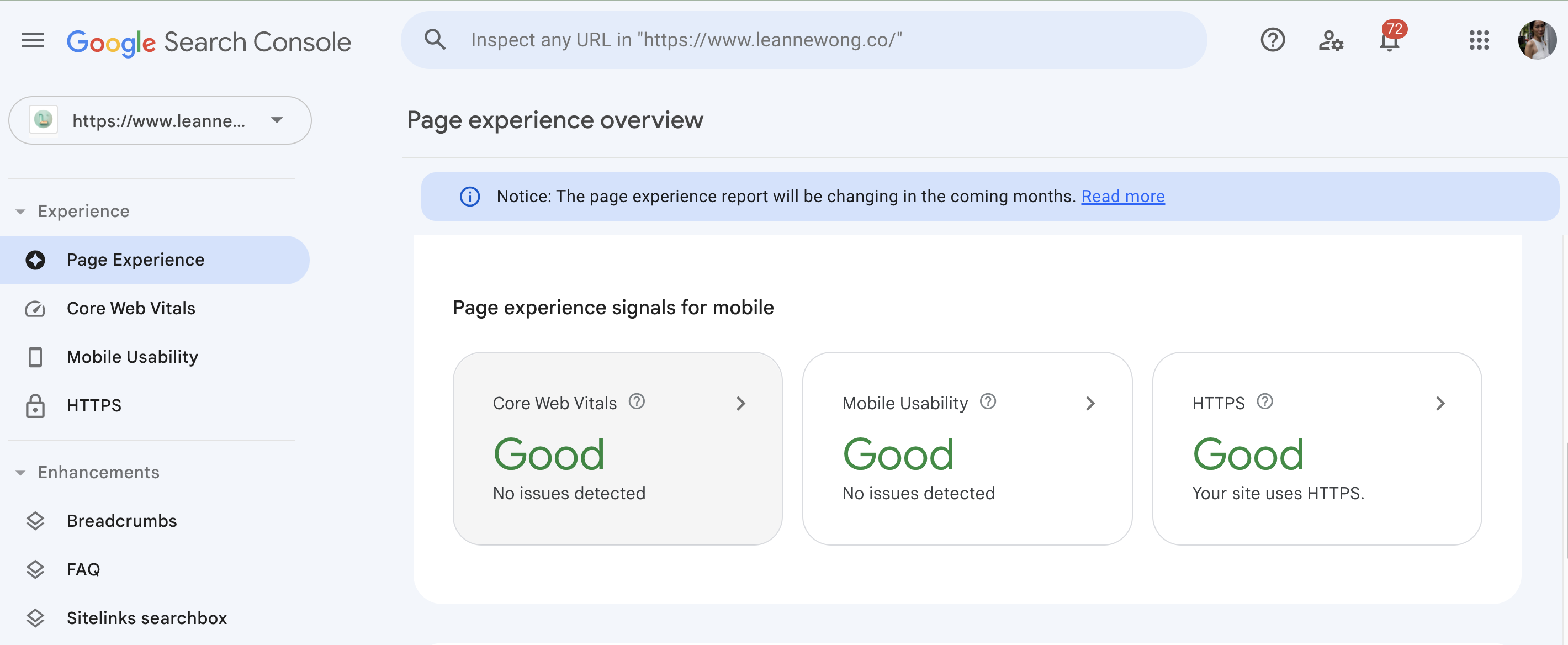Click the search magnifier icon

tap(435, 40)
